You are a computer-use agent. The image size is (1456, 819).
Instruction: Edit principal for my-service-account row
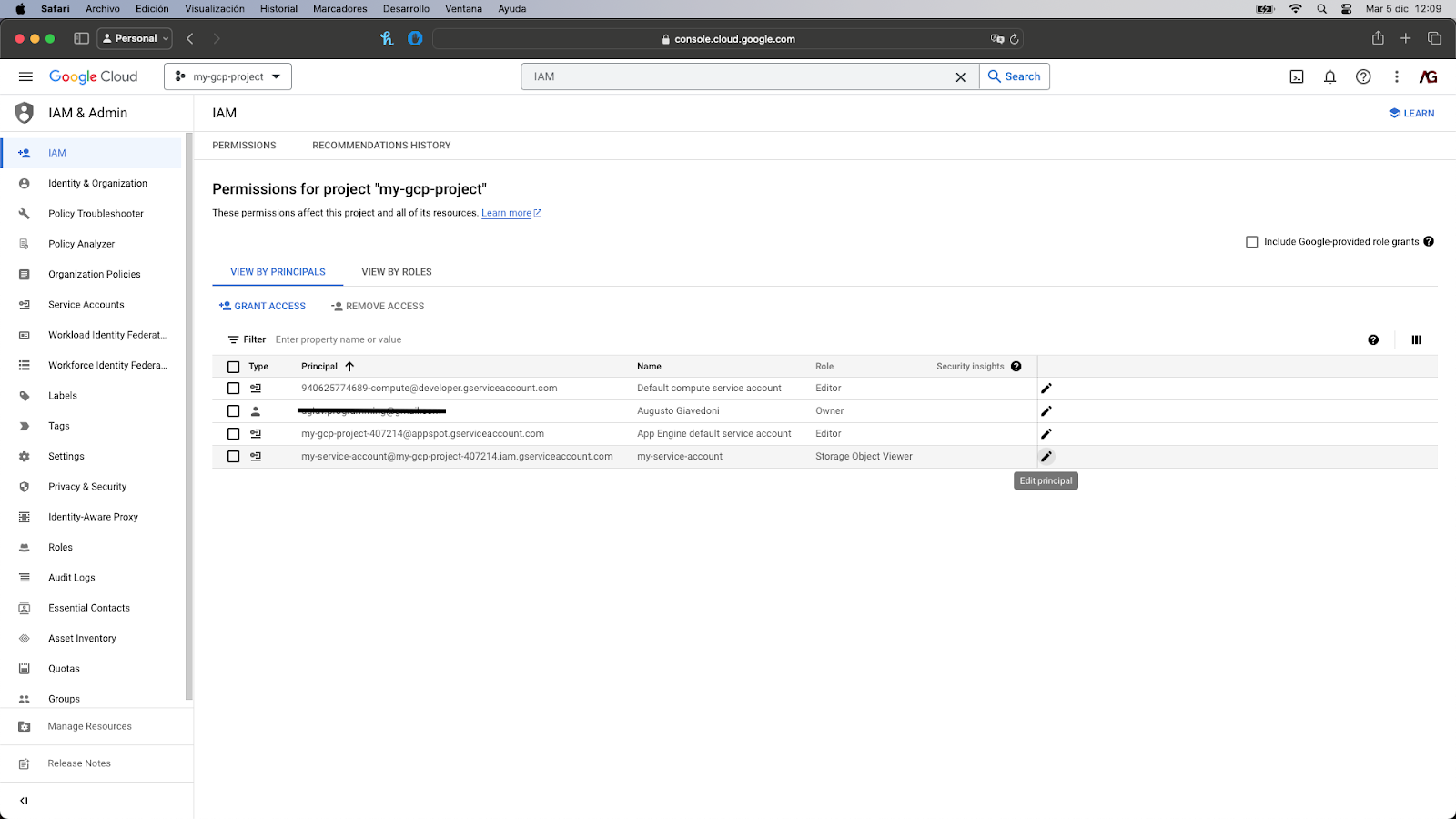(1046, 457)
